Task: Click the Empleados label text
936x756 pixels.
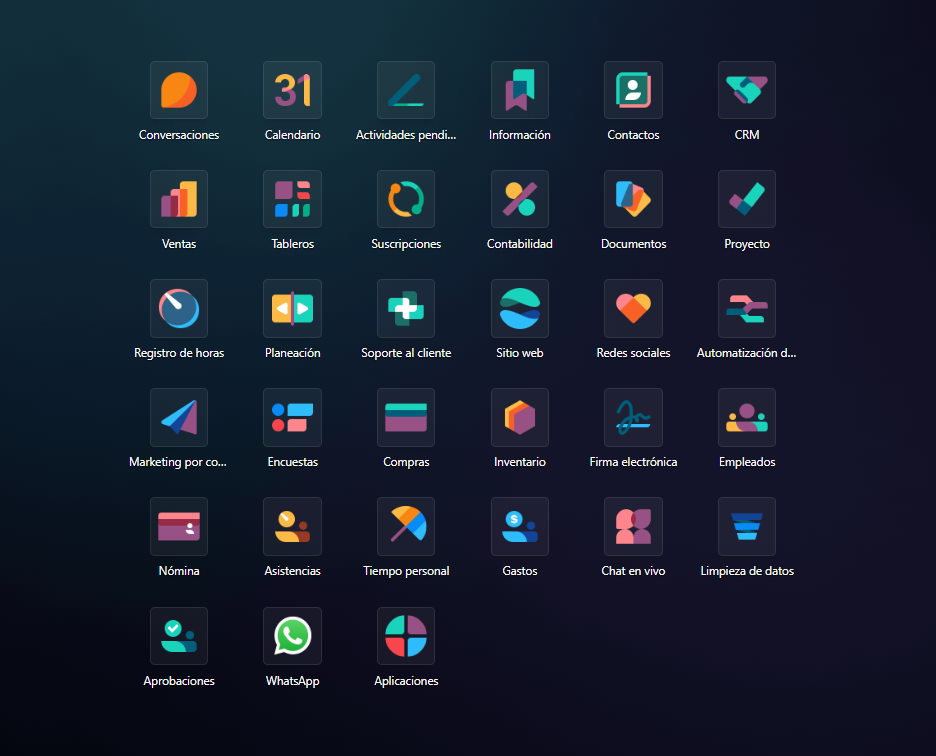Action: pyautogui.click(x=747, y=462)
